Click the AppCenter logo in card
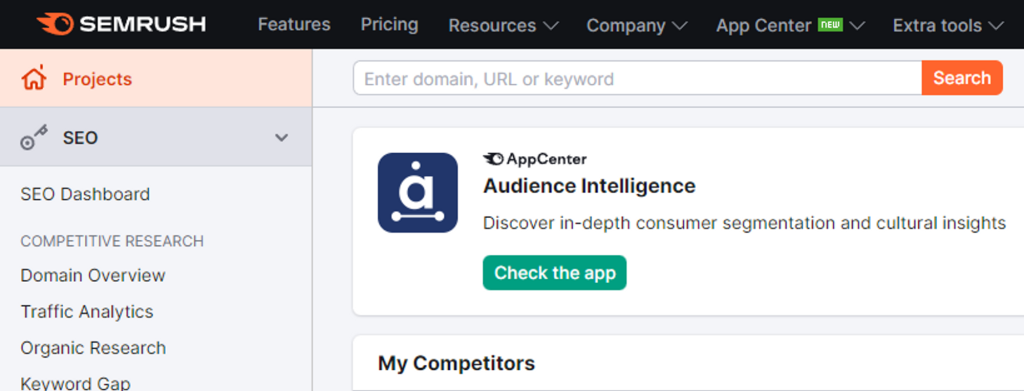 [x=534, y=159]
